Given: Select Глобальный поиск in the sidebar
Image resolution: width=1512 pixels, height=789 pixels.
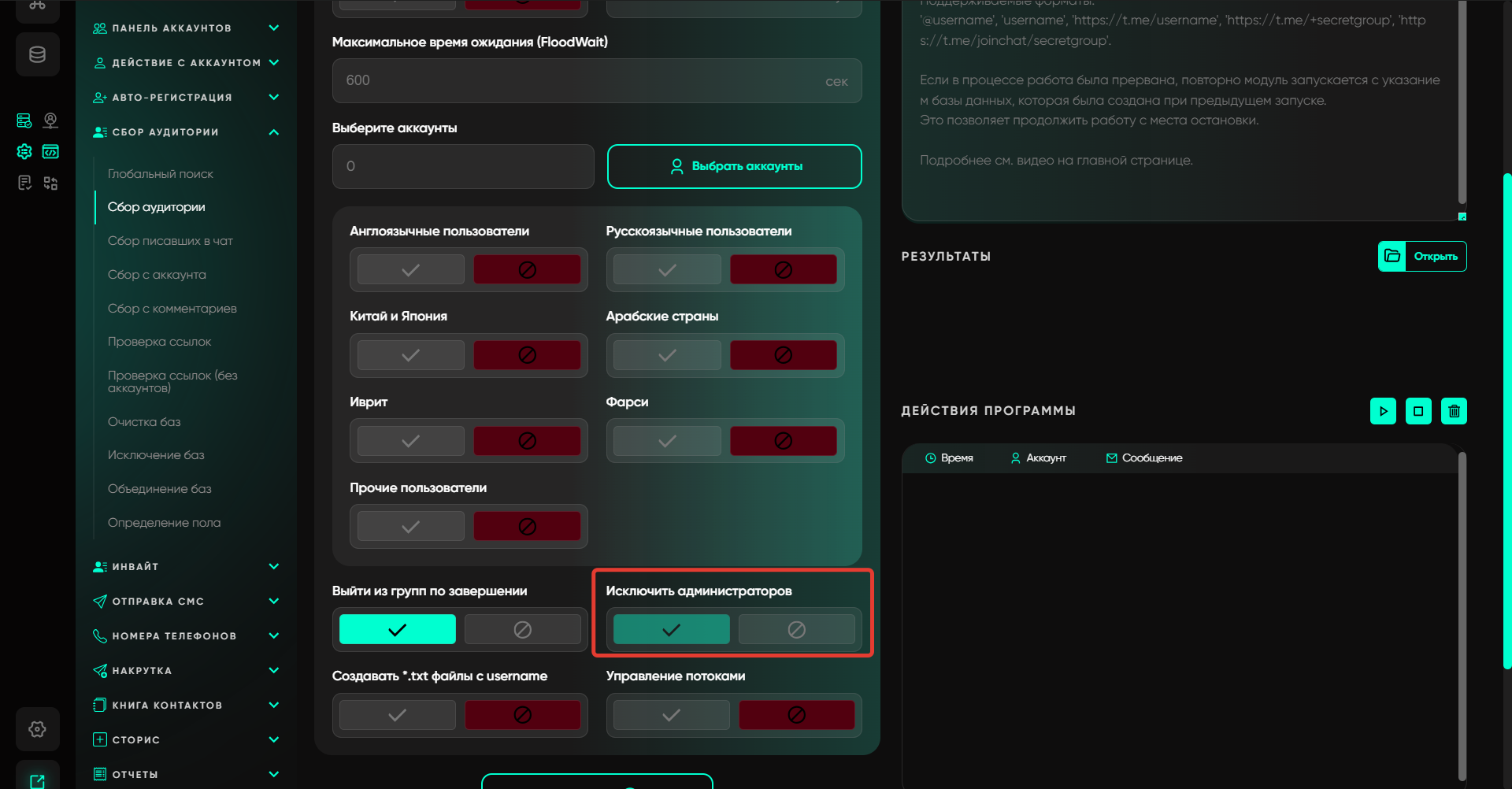Looking at the screenshot, I should coord(161,174).
